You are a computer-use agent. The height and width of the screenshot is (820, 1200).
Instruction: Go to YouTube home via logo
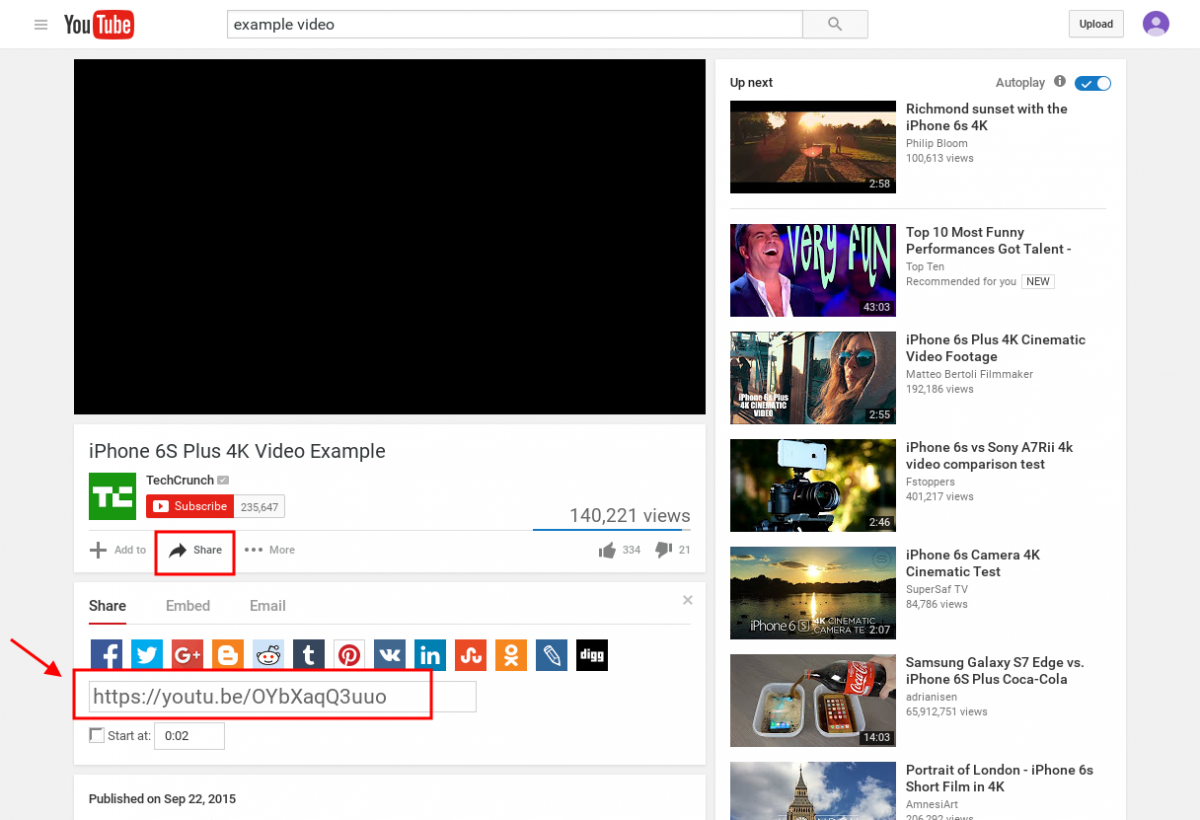point(99,25)
